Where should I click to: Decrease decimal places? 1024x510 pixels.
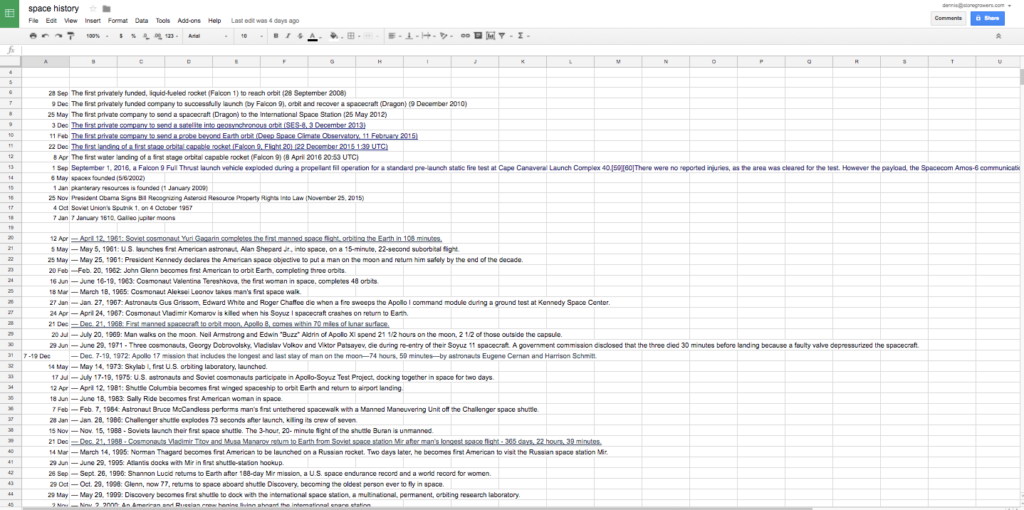(x=146, y=36)
